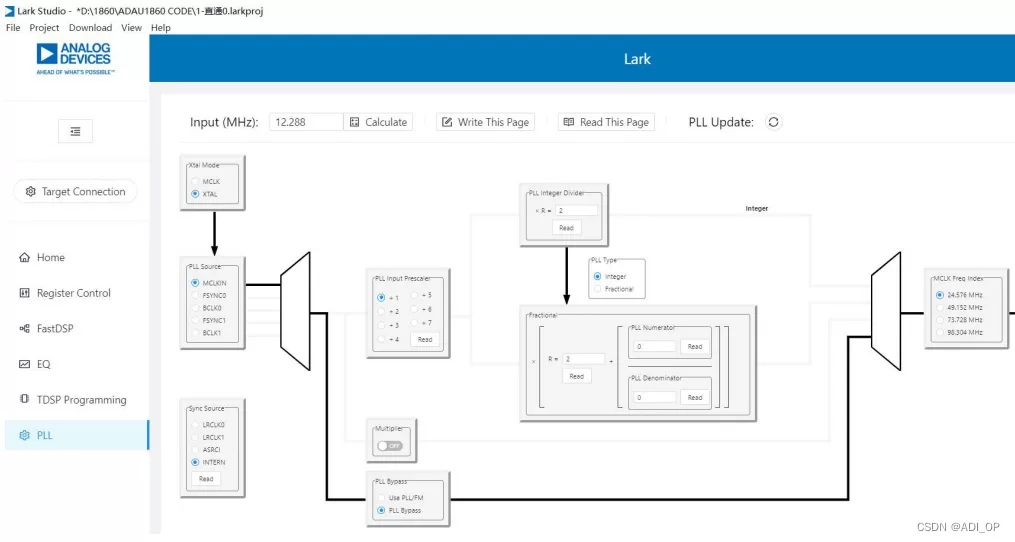
Task: Select PLL Bypass option
Action: (x=381, y=511)
